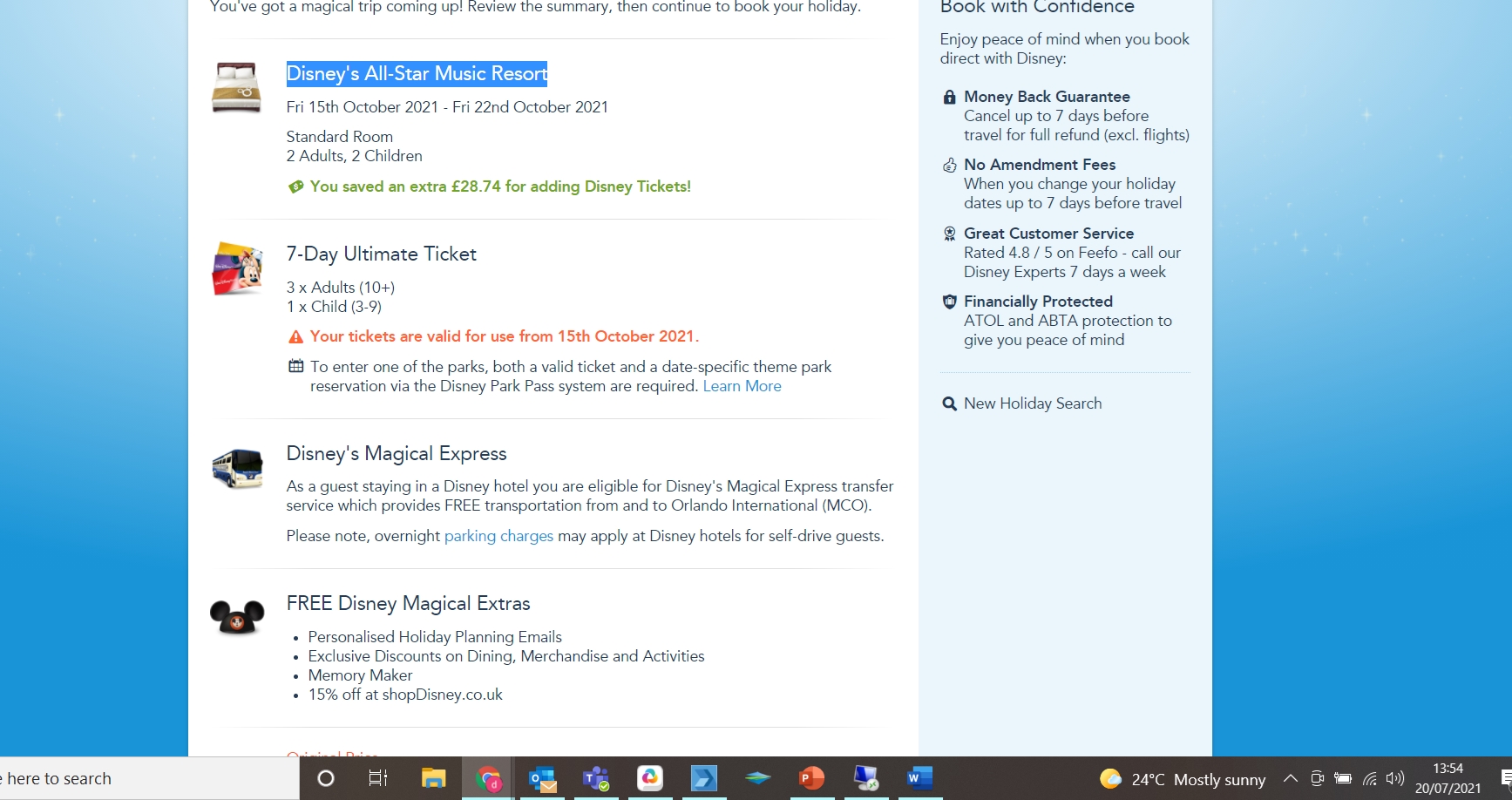This screenshot has width=1512, height=800.
Task: Click the saved £28.74 message
Action: (500, 186)
